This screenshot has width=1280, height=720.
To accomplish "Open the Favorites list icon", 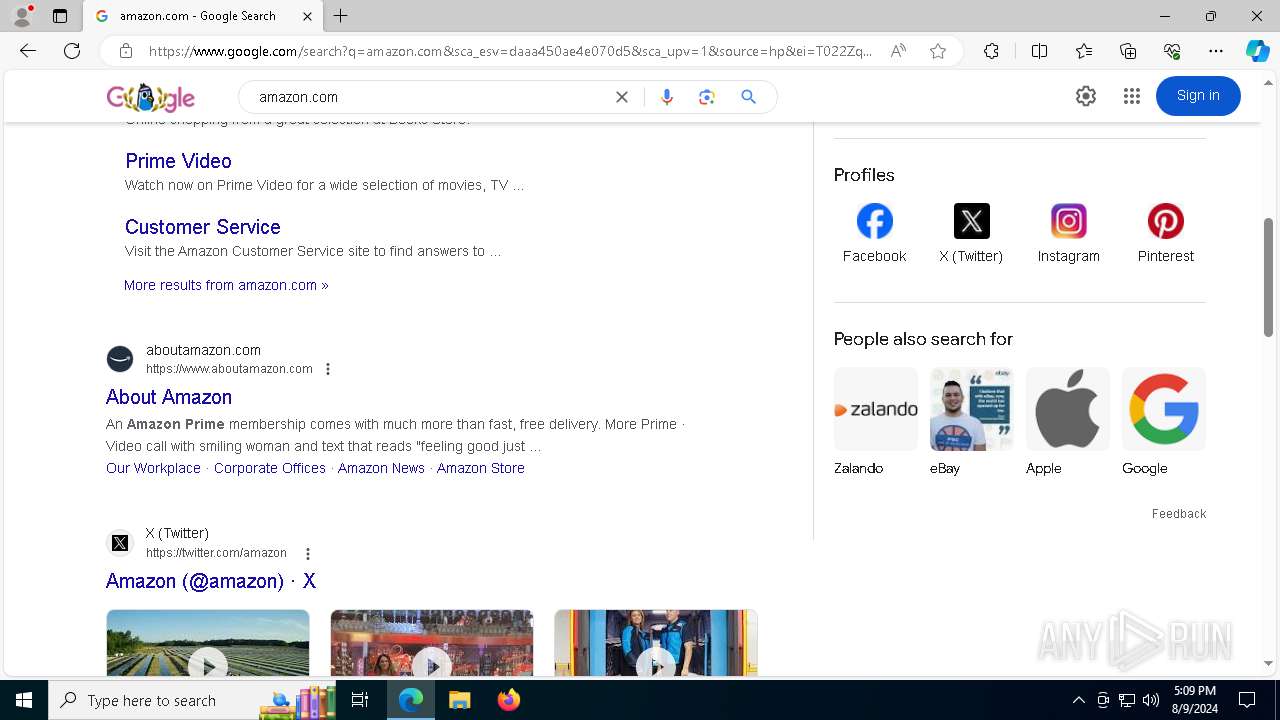I will pos(1084,51).
